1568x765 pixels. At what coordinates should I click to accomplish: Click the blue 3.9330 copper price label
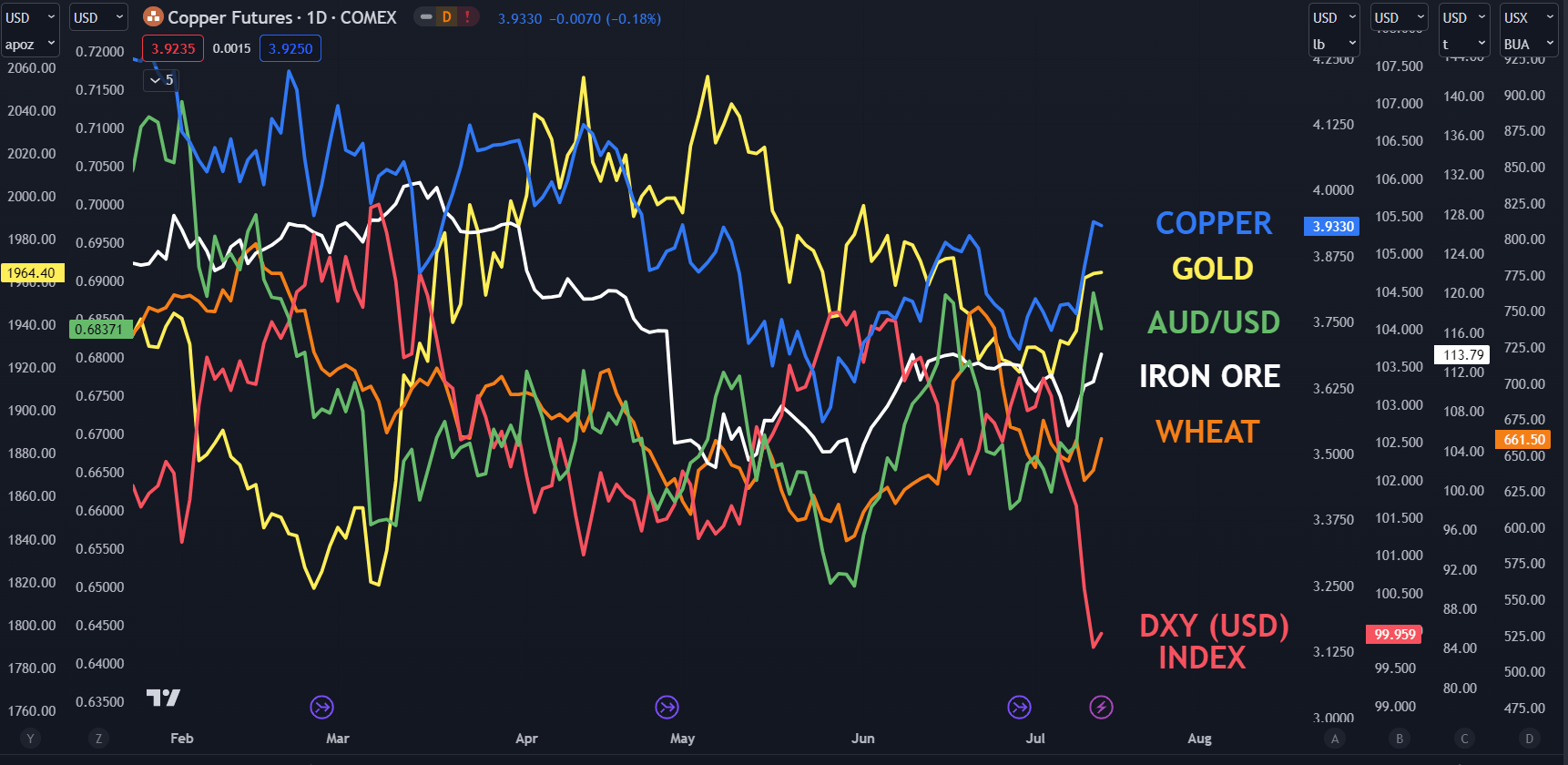click(1332, 226)
